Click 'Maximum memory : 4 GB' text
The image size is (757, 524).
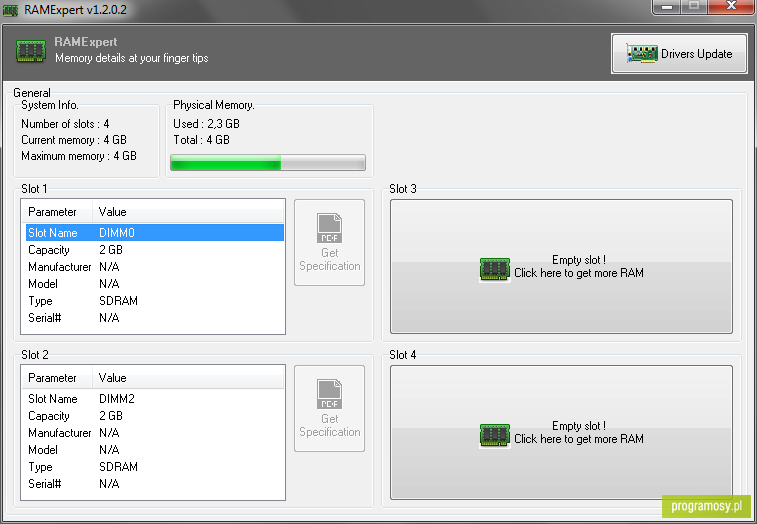tap(79, 156)
